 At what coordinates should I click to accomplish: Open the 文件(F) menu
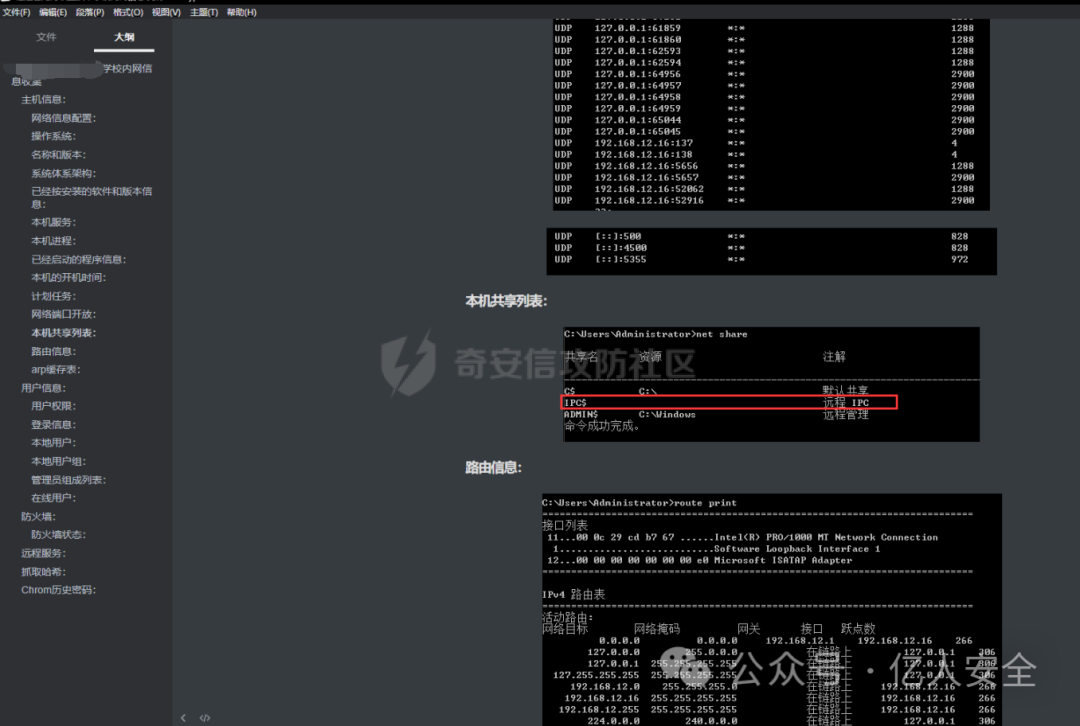17,12
